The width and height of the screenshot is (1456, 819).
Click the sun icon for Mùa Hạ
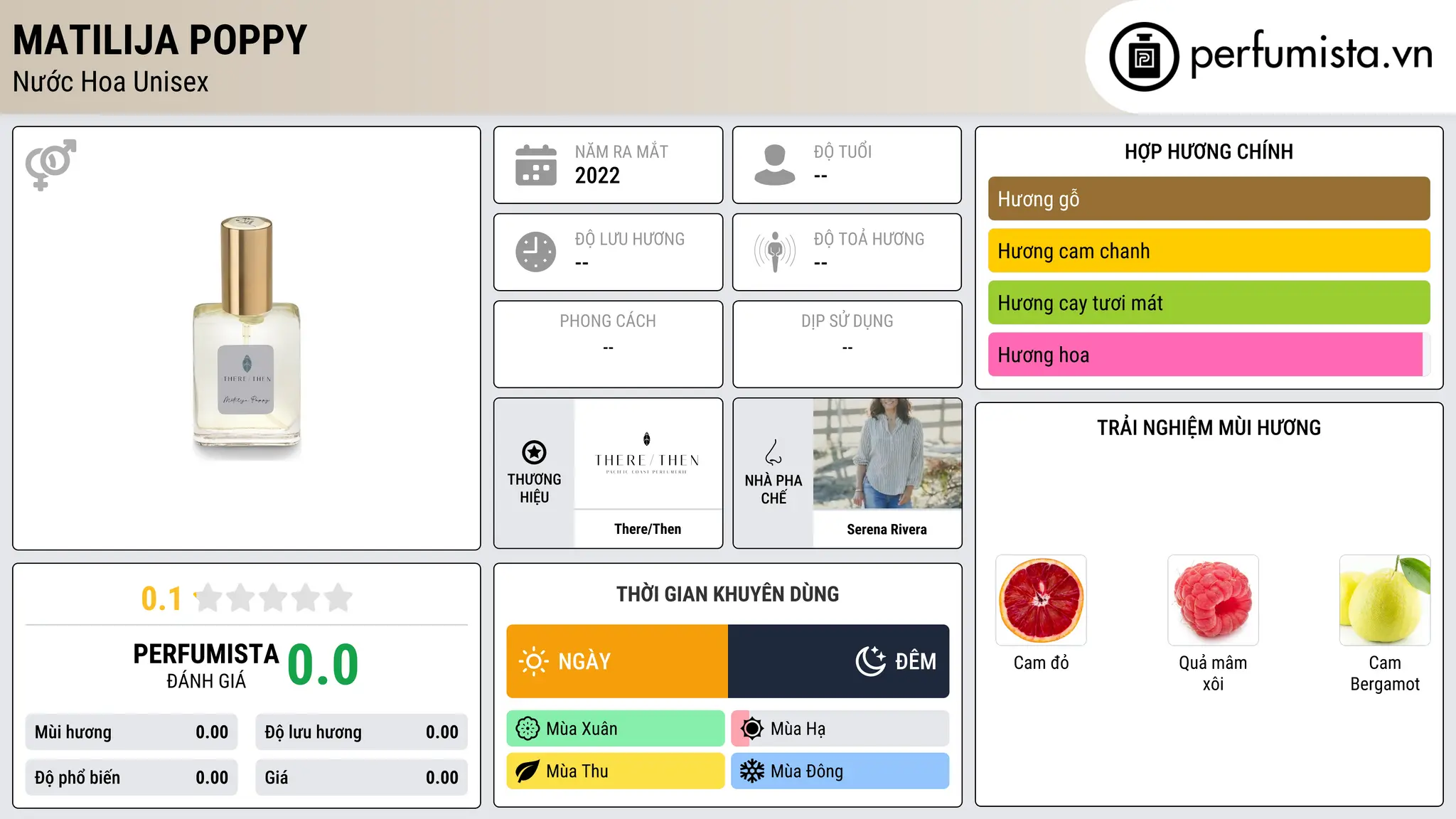[752, 729]
